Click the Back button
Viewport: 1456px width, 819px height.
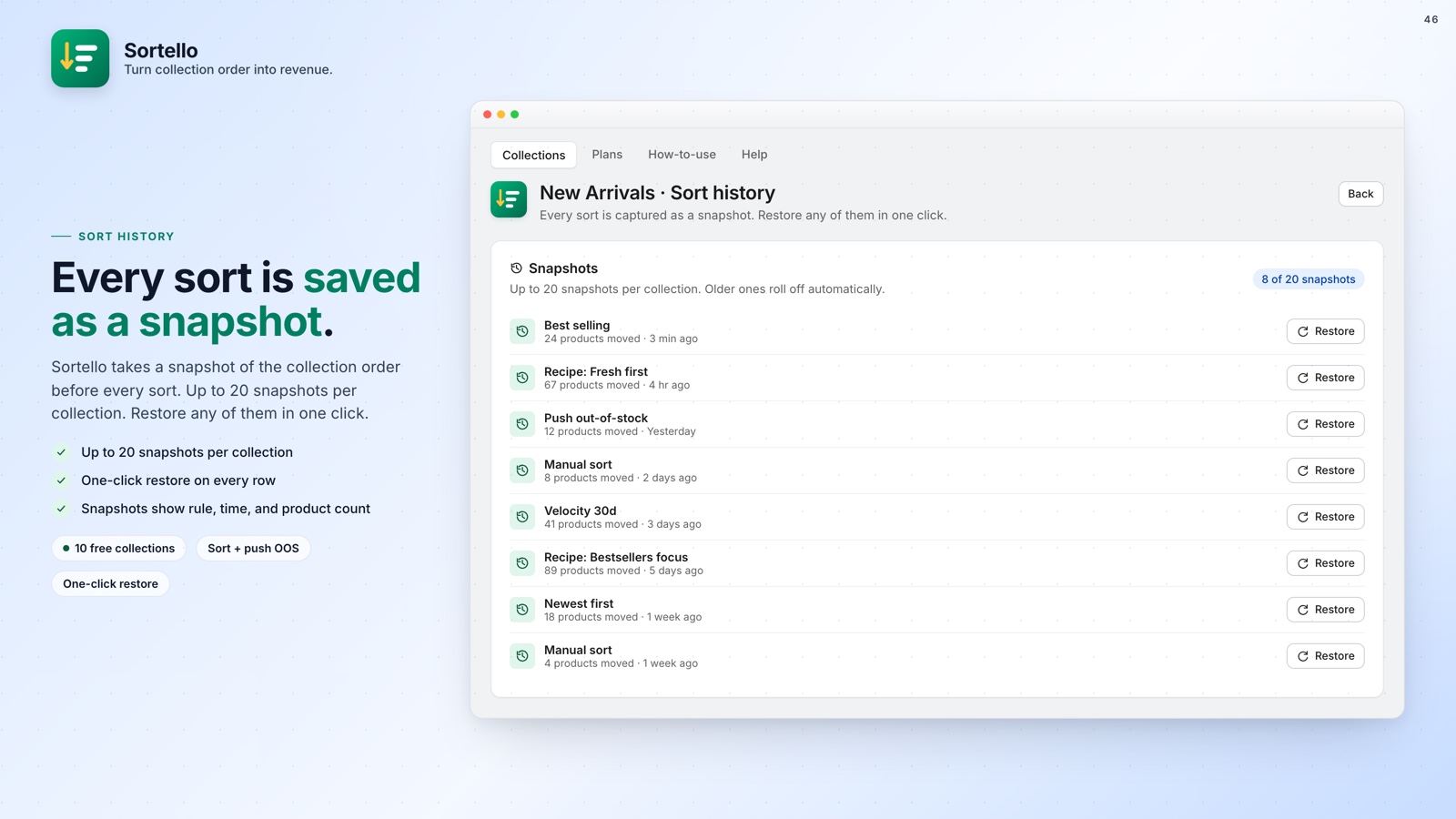pos(1360,194)
